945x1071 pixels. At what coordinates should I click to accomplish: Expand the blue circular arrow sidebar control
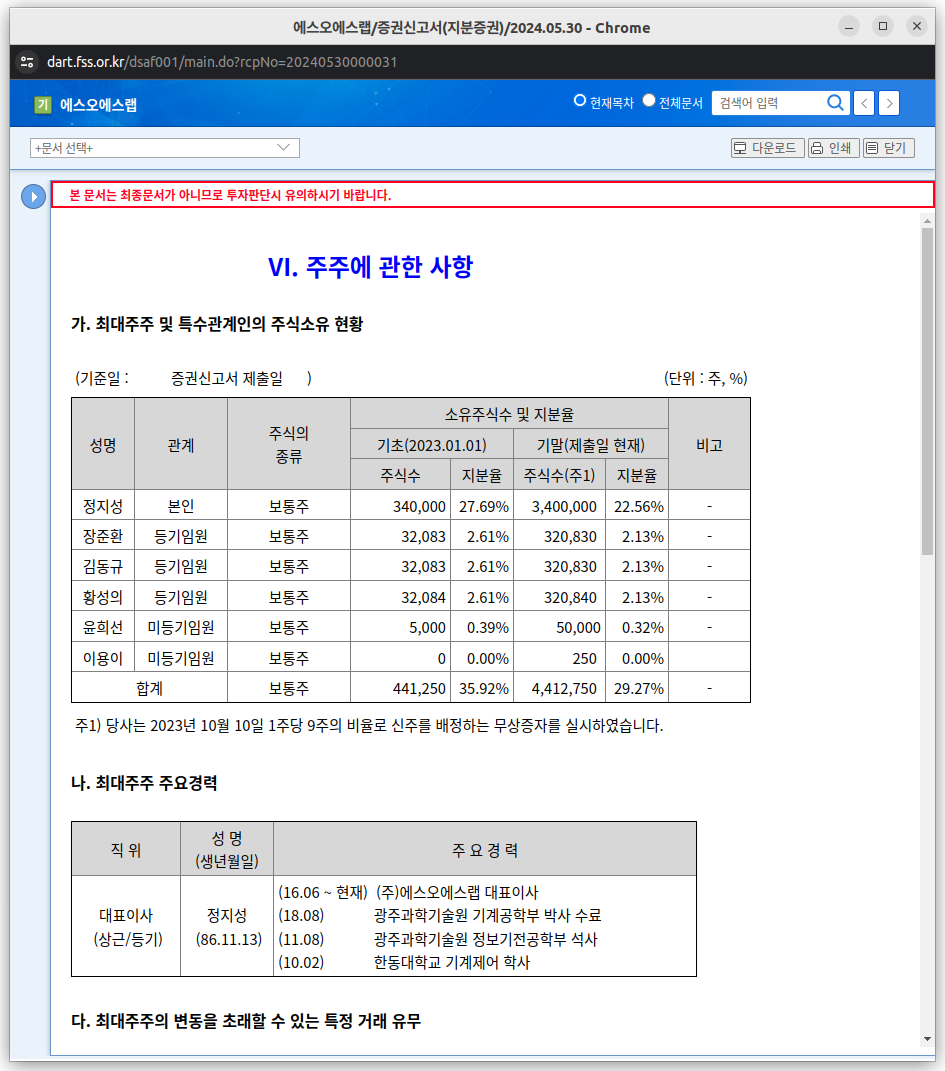[x=31, y=194]
